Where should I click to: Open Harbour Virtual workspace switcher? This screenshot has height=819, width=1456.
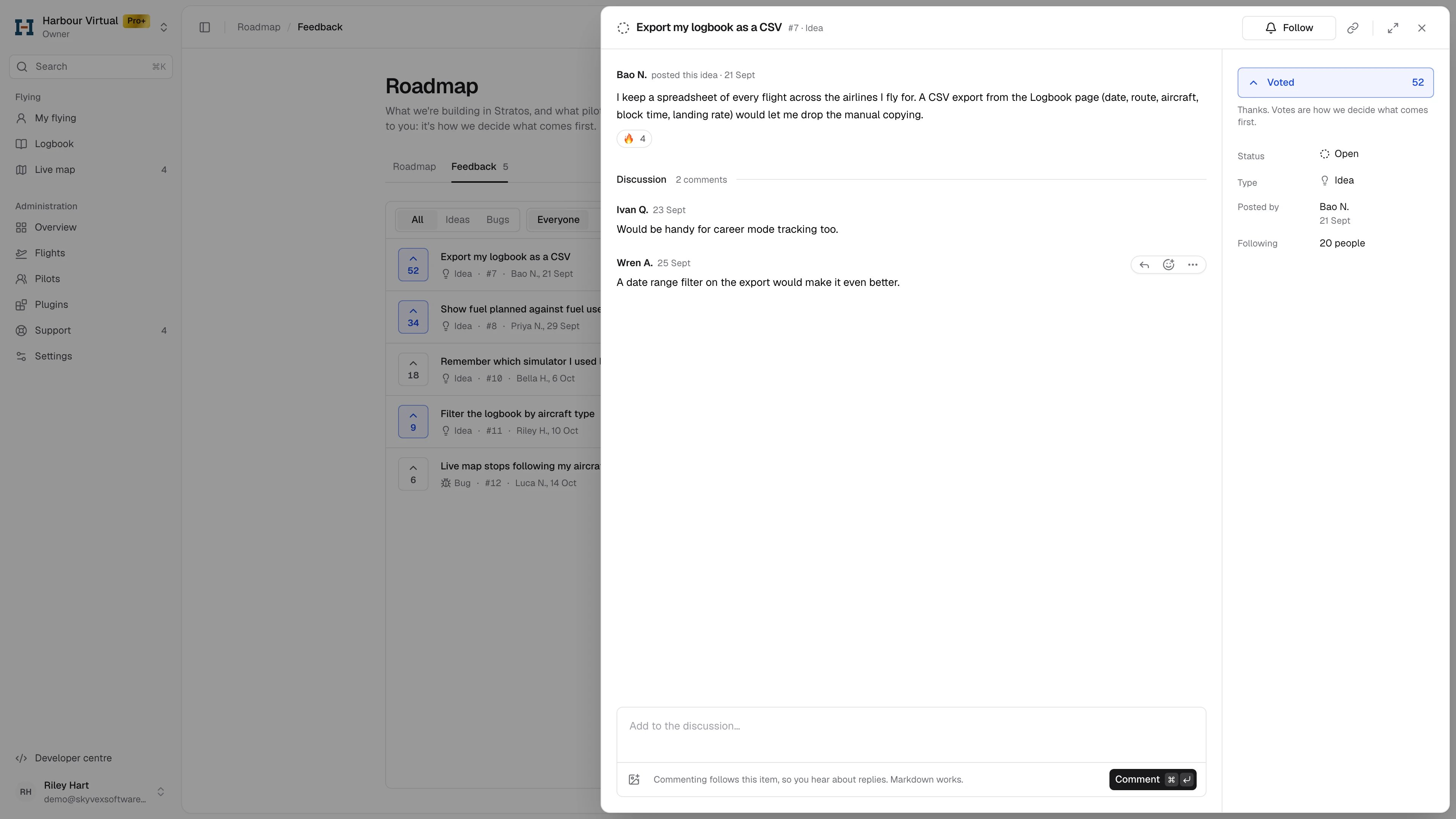point(91,27)
